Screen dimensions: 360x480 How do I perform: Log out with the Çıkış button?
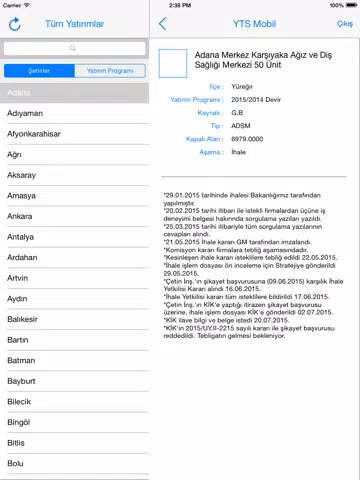(x=345, y=24)
